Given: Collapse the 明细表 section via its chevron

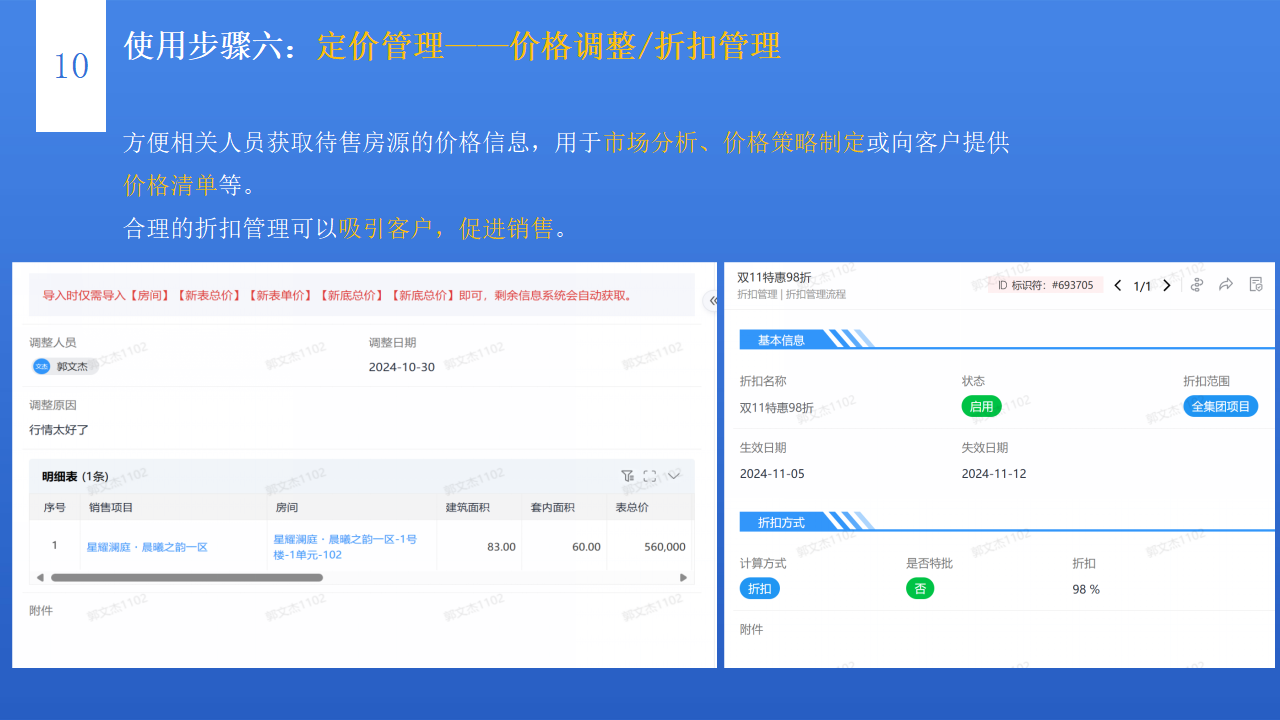Looking at the screenshot, I should coord(672,476).
